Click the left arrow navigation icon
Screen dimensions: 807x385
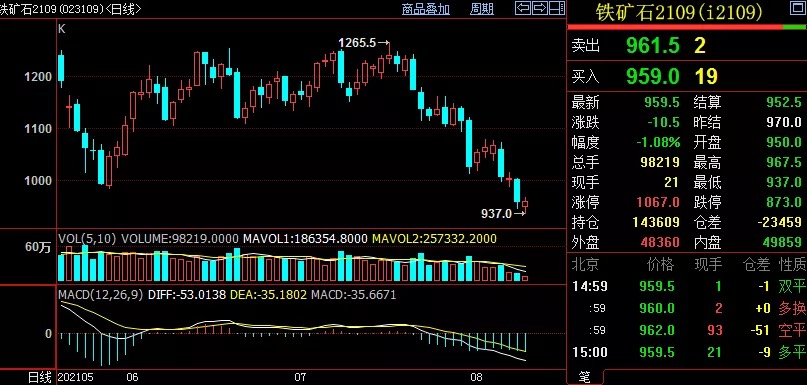point(523,8)
